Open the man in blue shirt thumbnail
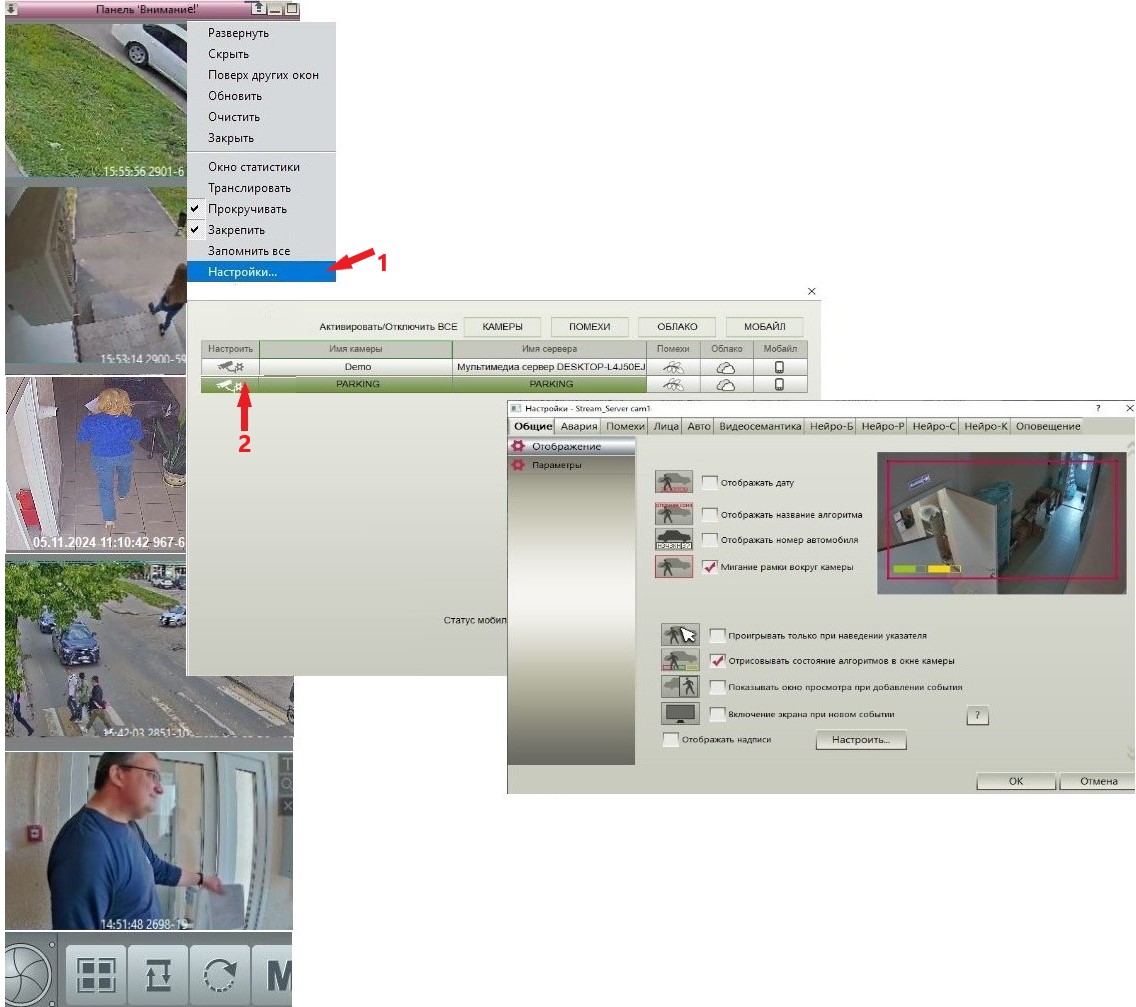 coord(149,841)
